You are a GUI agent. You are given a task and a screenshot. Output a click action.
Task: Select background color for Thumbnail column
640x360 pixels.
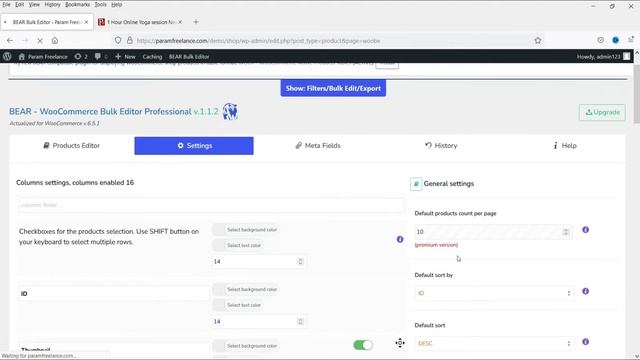pyautogui.click(x=245, y=346)
